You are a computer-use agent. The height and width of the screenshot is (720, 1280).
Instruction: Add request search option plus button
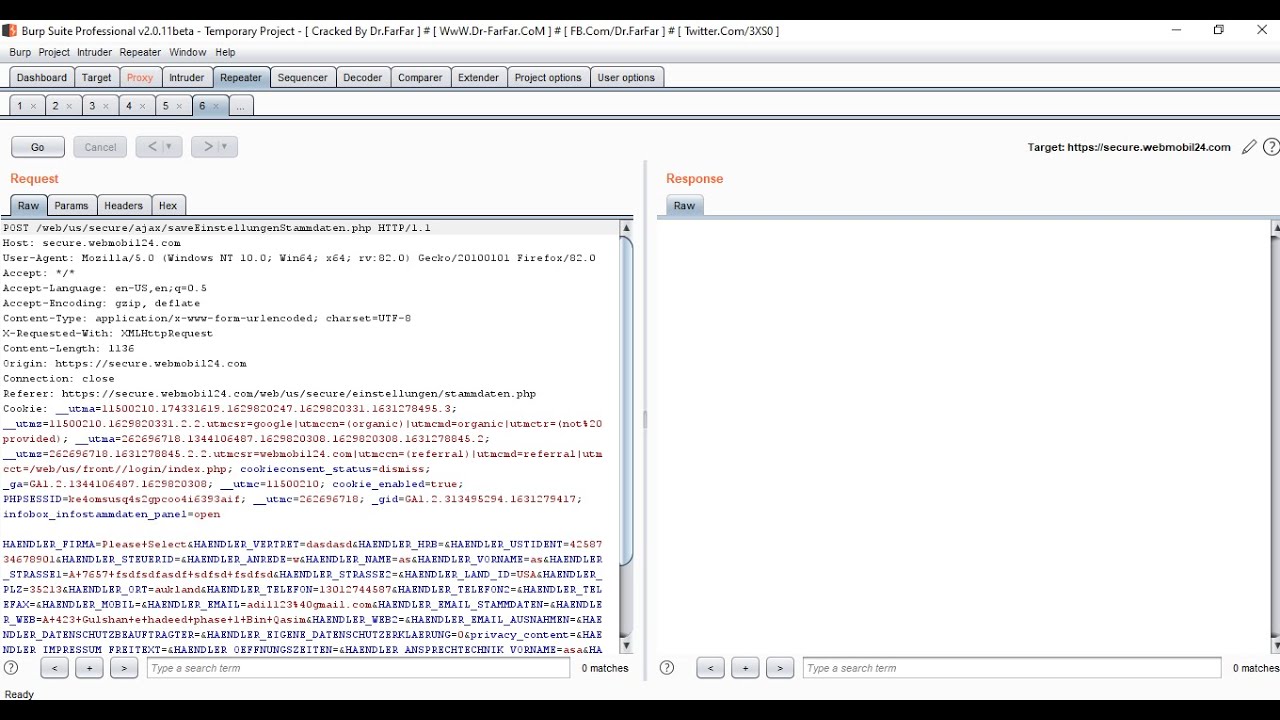[89, 668]
